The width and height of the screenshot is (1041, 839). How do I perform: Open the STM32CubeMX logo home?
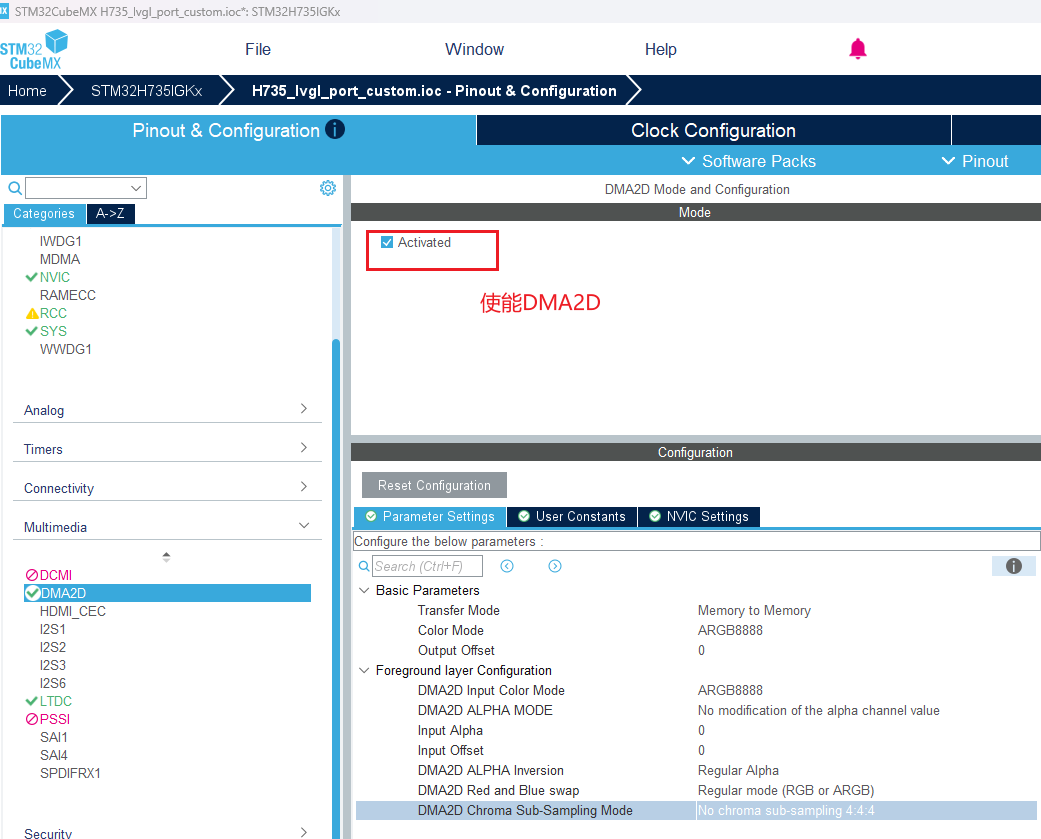point(34,50)
